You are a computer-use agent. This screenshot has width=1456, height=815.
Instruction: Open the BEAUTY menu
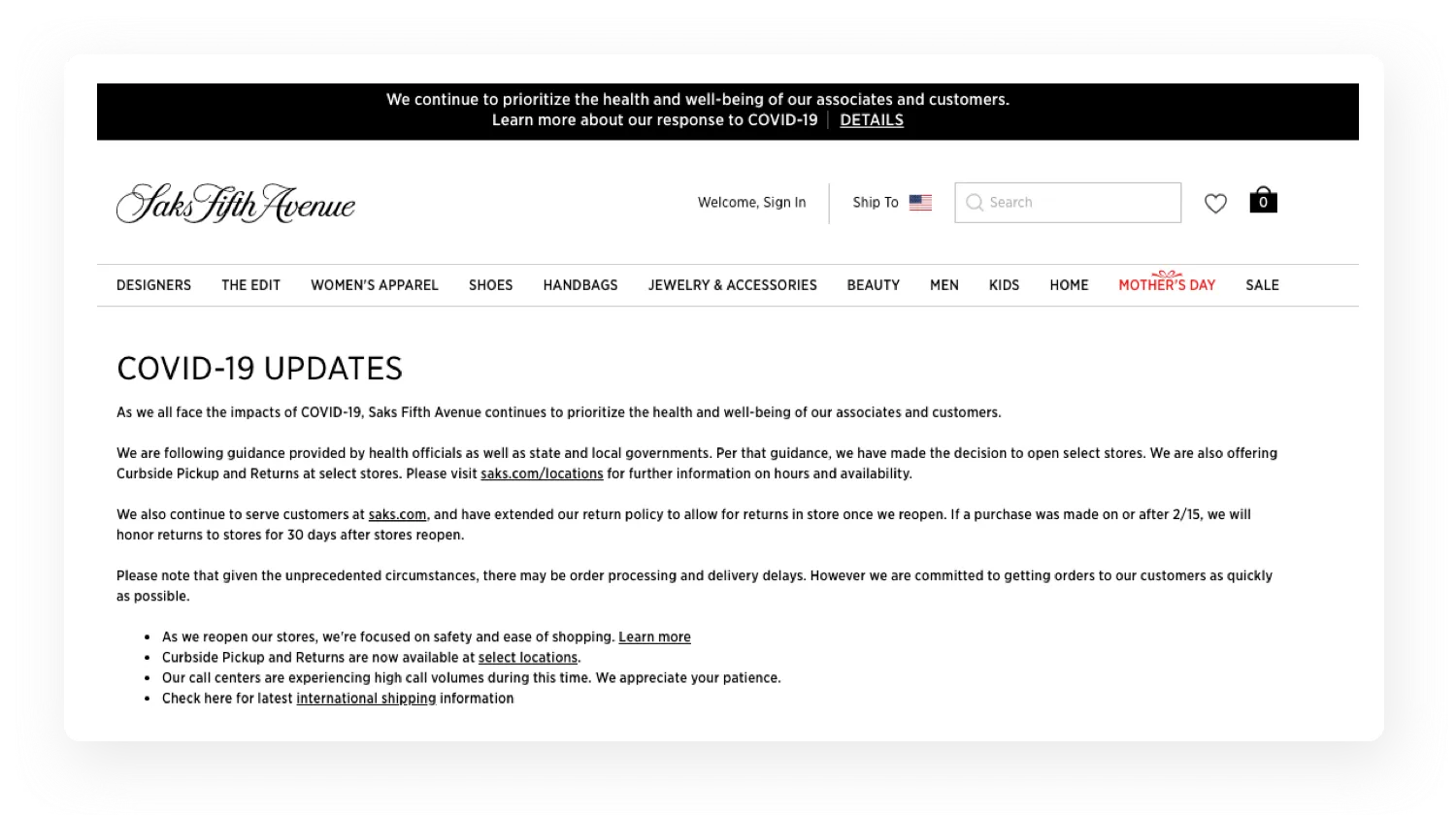pyautogui.click(x=874, y=285)
